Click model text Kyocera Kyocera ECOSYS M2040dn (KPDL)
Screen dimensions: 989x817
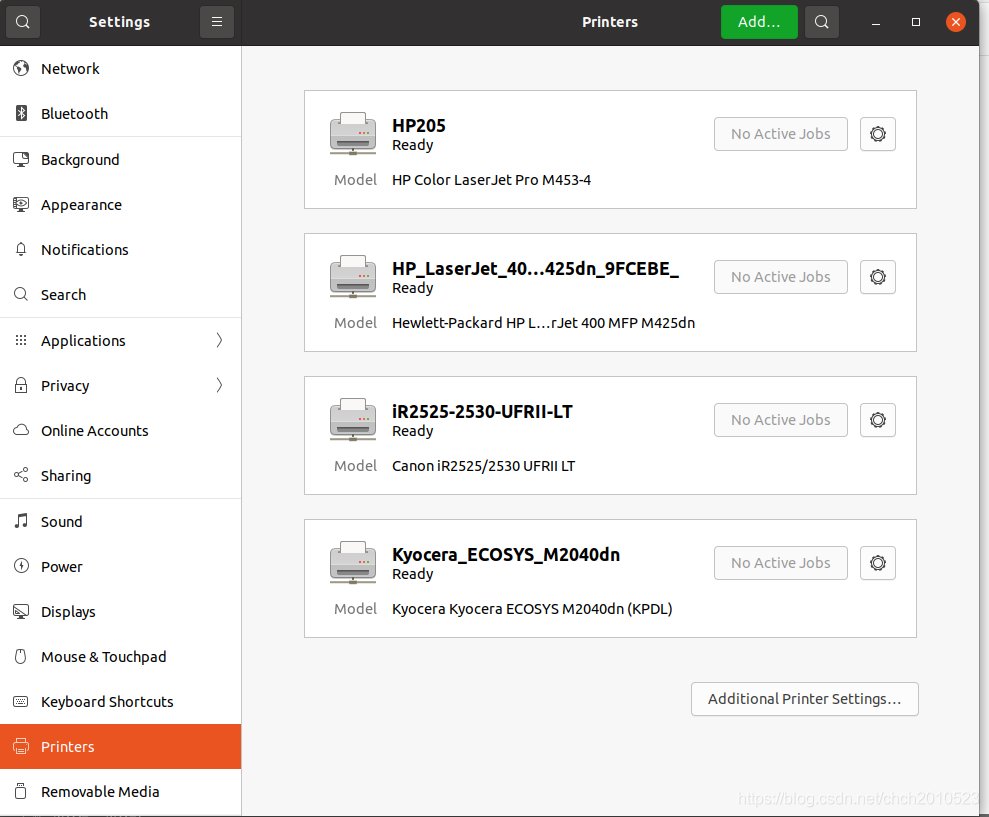(532, 609)
